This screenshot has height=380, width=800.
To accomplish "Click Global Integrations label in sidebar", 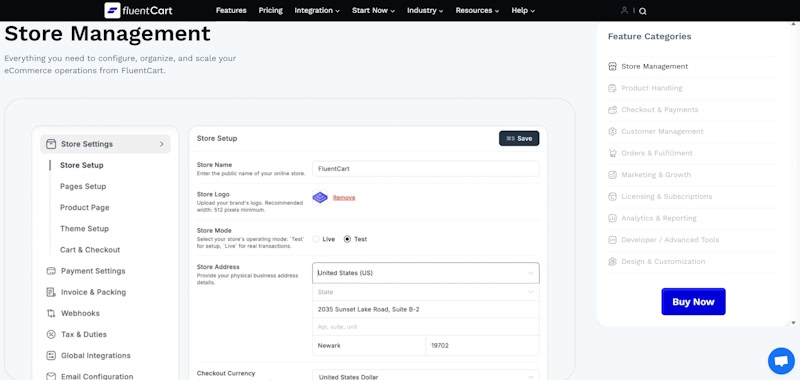I will (x=96, y=356).
